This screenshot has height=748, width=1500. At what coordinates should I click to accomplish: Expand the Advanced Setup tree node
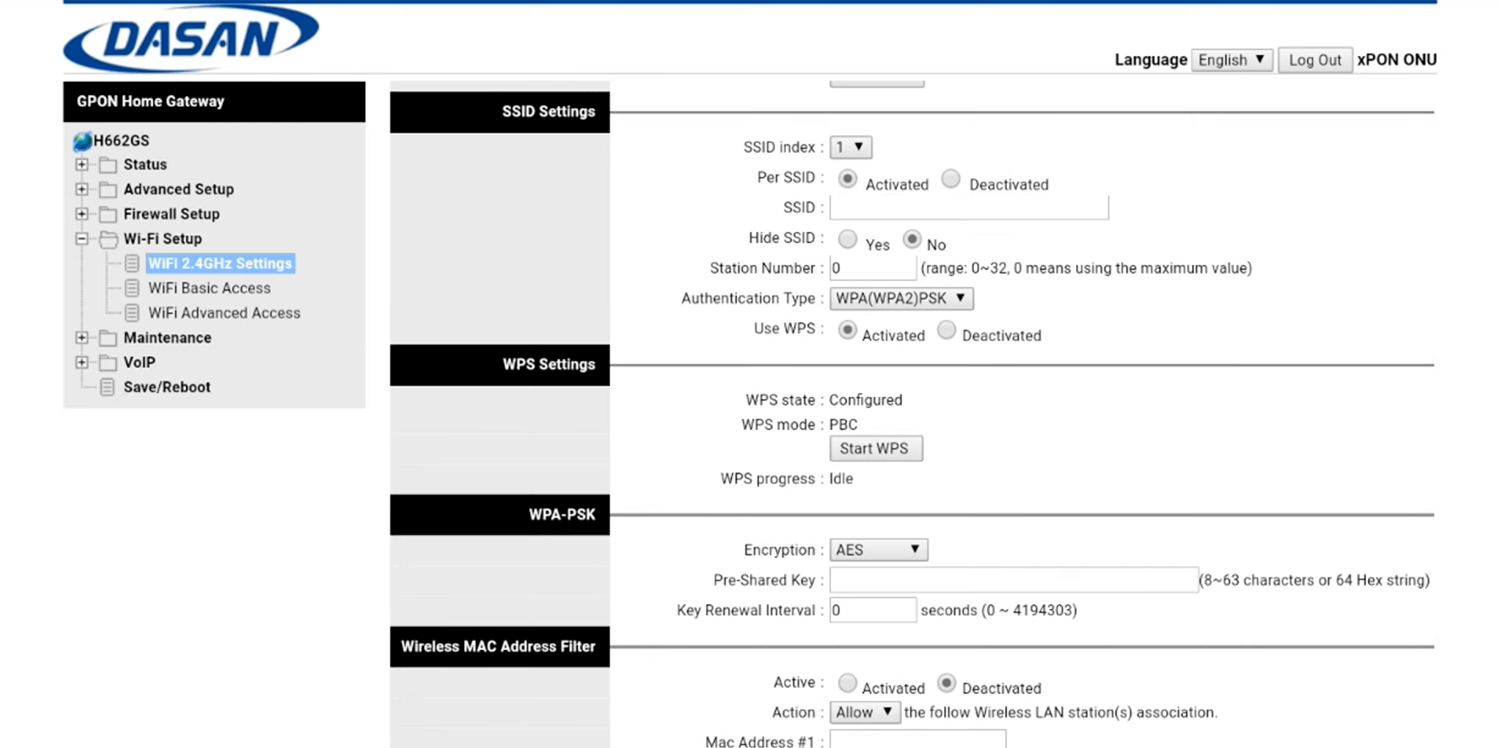(x=82, y=189)
